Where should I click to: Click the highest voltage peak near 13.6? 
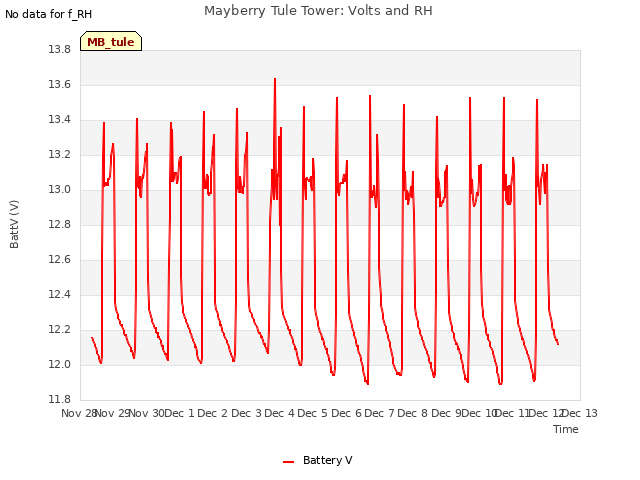click(275, 79)
